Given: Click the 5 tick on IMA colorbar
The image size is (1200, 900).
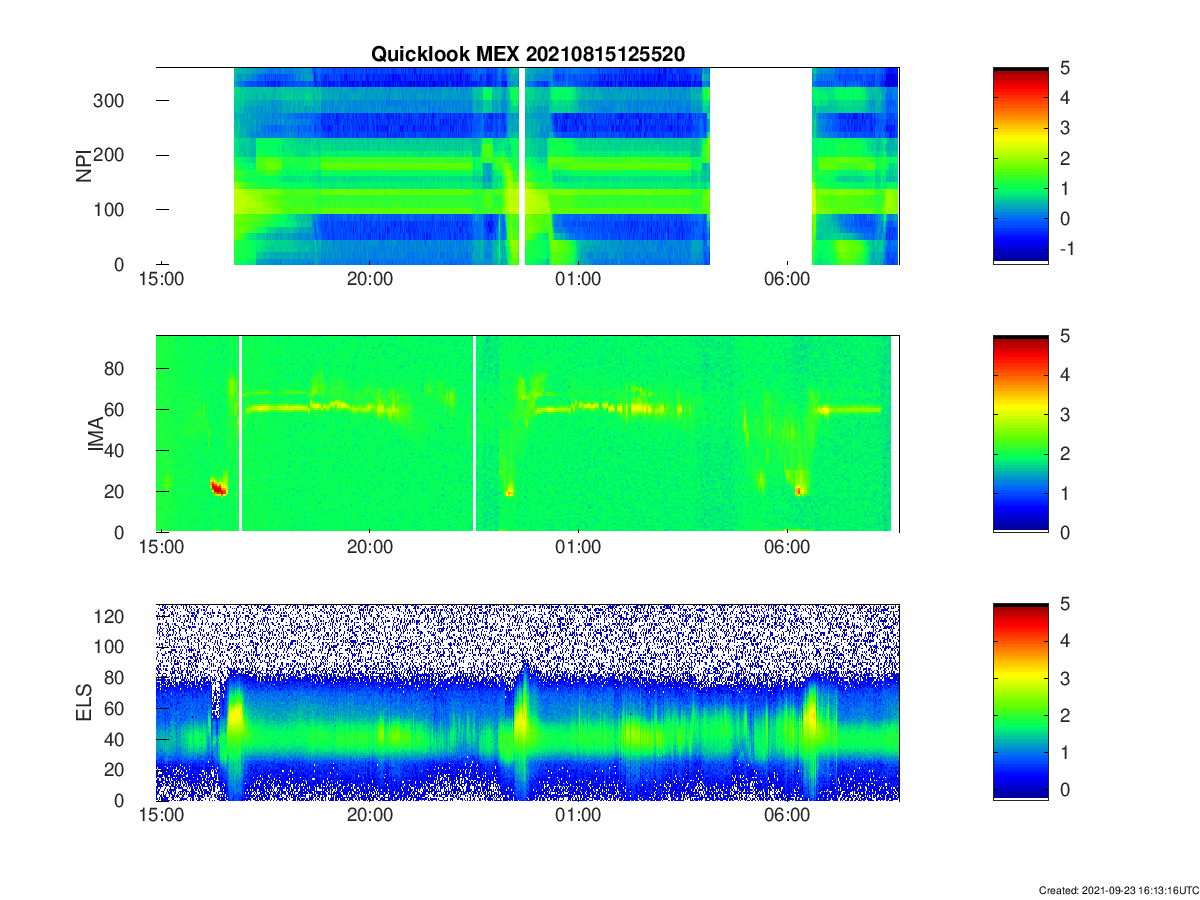Looking at the screenshot, I should point(1065,337).
